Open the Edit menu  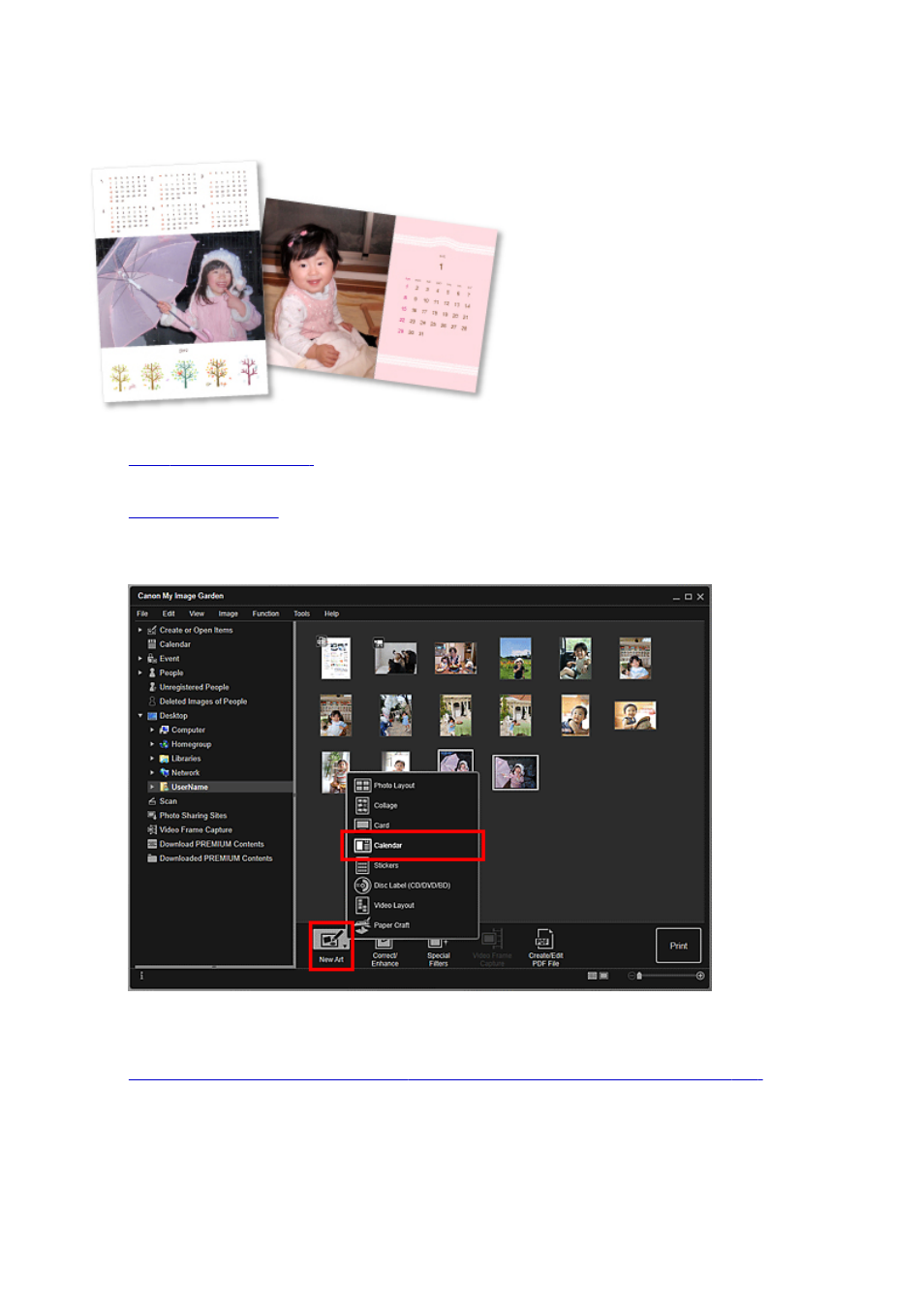tap(169, 613)
